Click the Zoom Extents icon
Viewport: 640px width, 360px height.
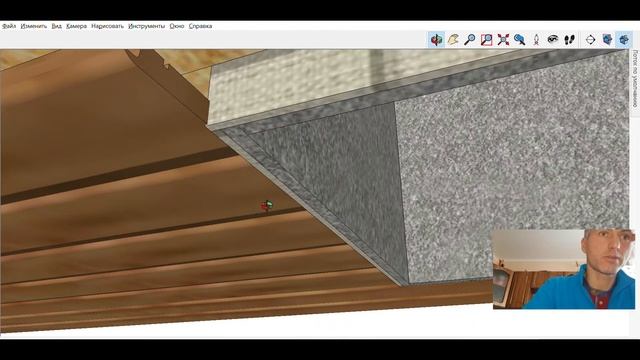pos(503,40)
